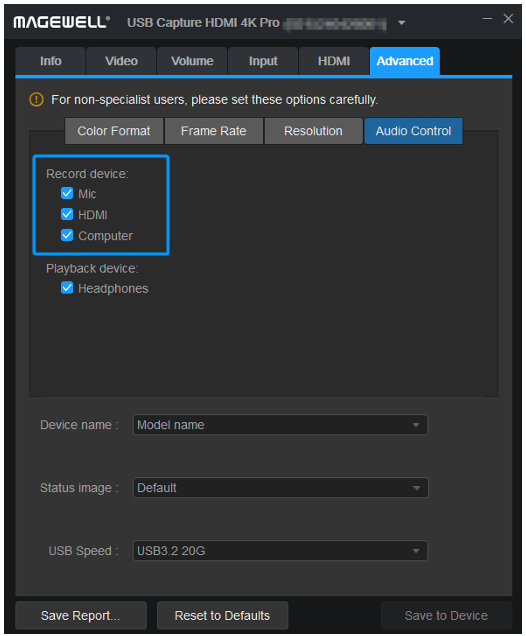Click the Save to Device button
526x636 pixels.
click(446, 615)
